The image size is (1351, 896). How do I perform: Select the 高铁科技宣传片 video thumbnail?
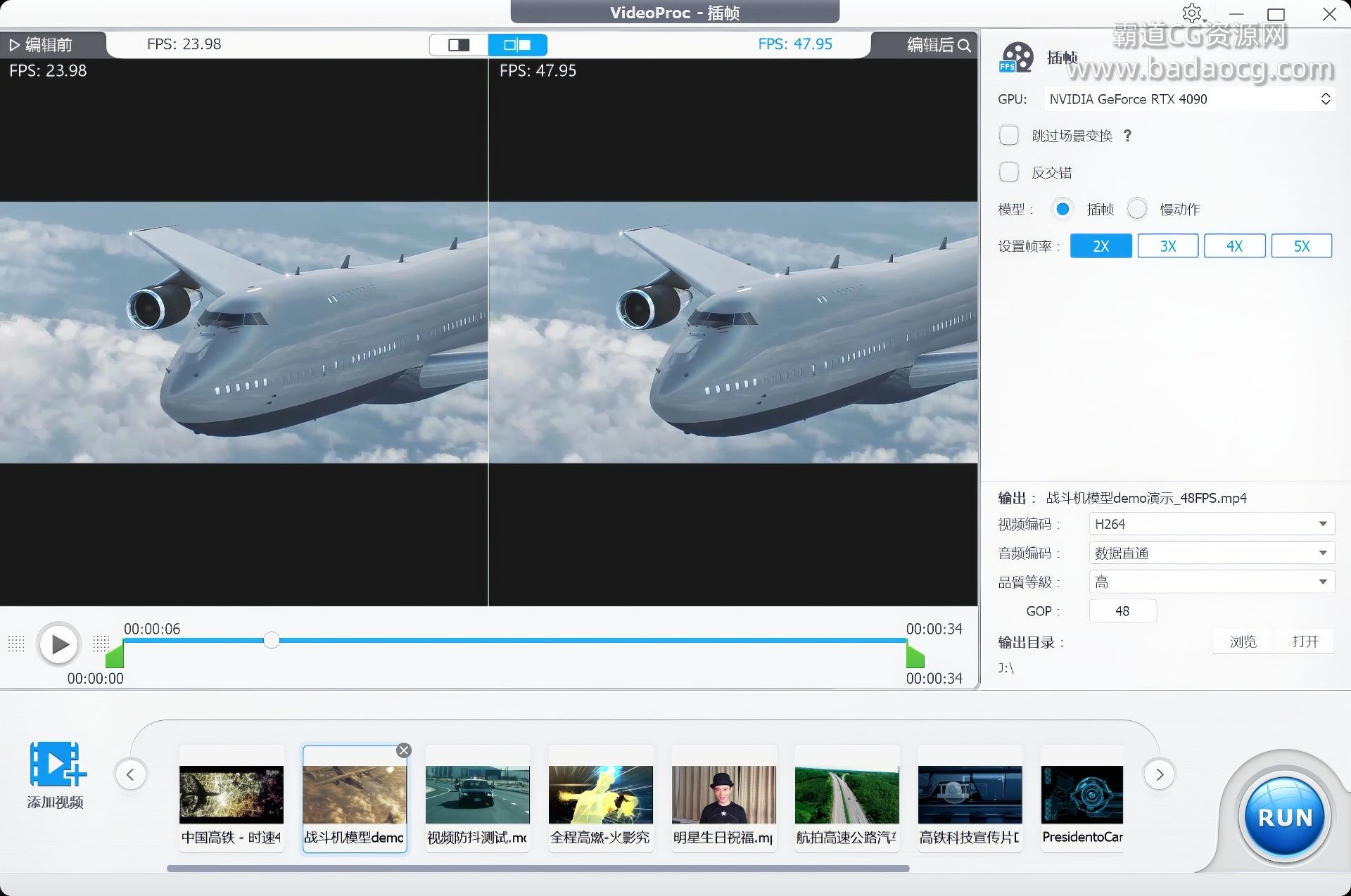pyautogui.click(x=970, y=799)
